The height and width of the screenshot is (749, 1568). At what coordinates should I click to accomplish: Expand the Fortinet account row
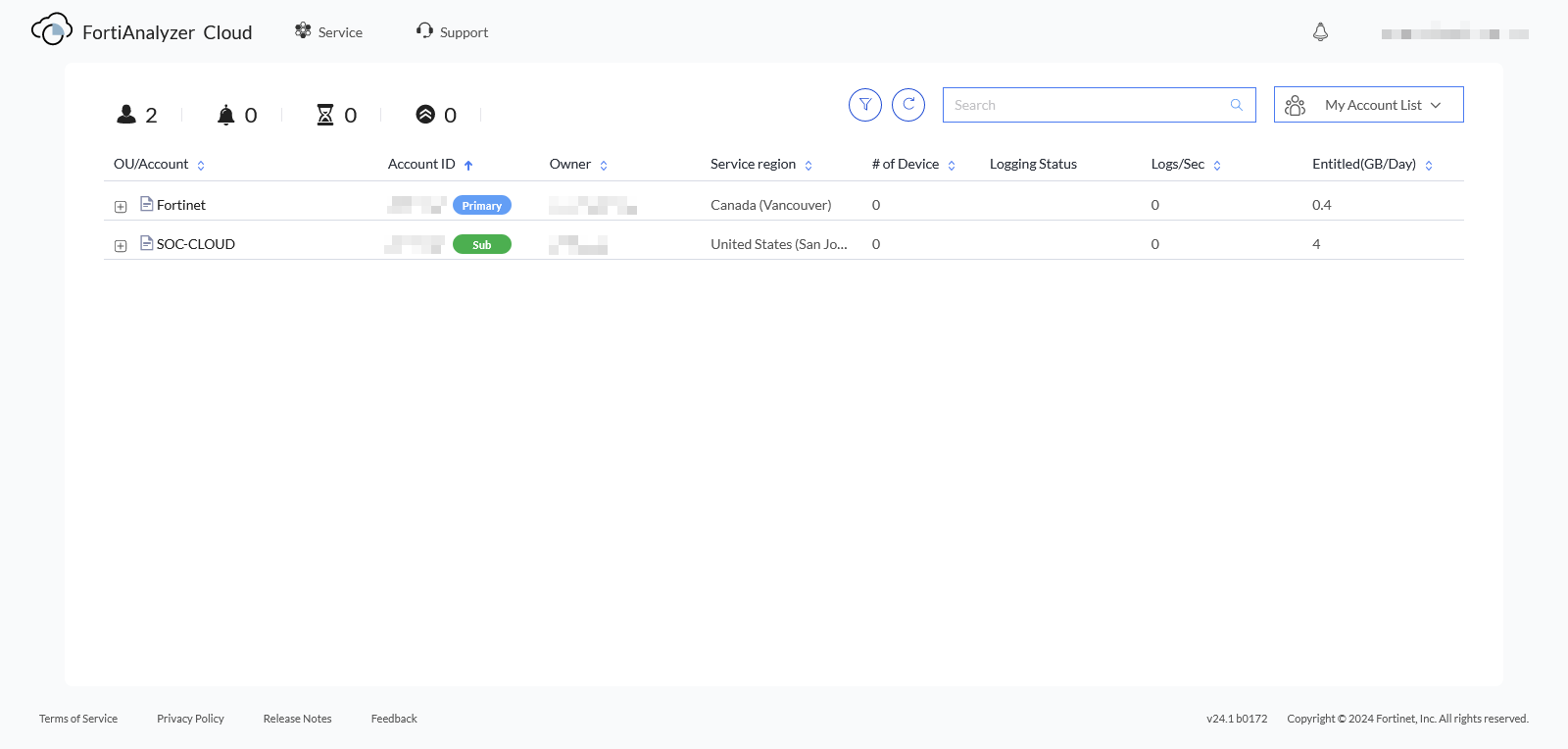[121, 207]
